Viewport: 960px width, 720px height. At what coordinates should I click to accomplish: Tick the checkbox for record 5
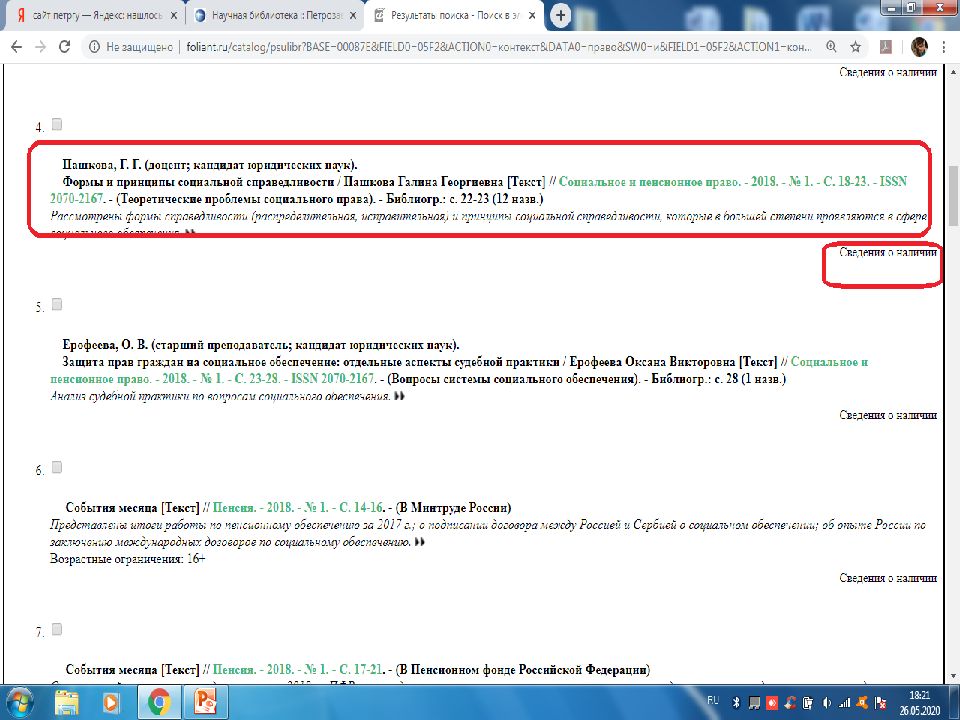tap(57, 304)
